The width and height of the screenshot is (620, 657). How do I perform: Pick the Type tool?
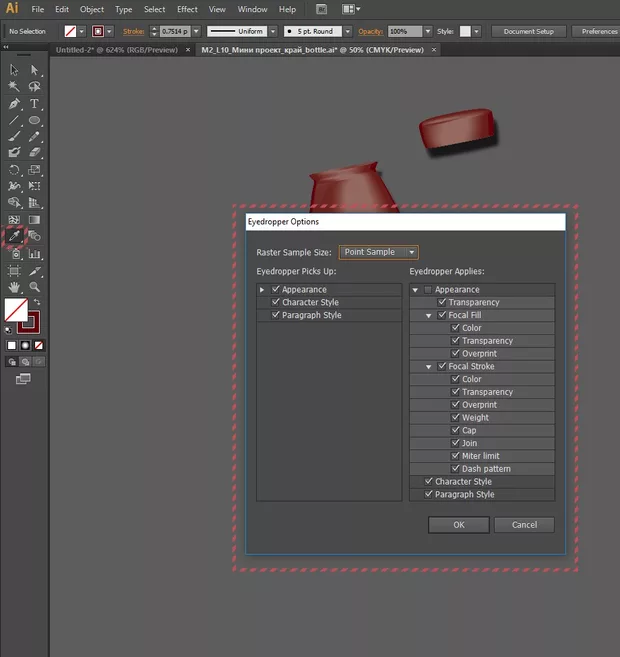[34, 103]
